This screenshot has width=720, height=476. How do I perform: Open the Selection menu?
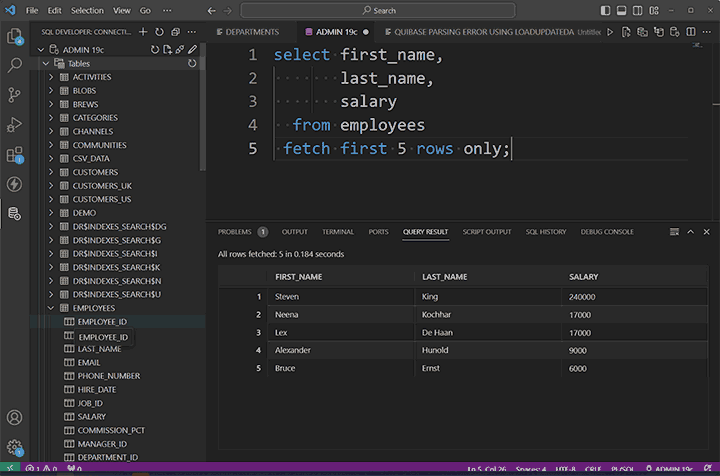87,10
